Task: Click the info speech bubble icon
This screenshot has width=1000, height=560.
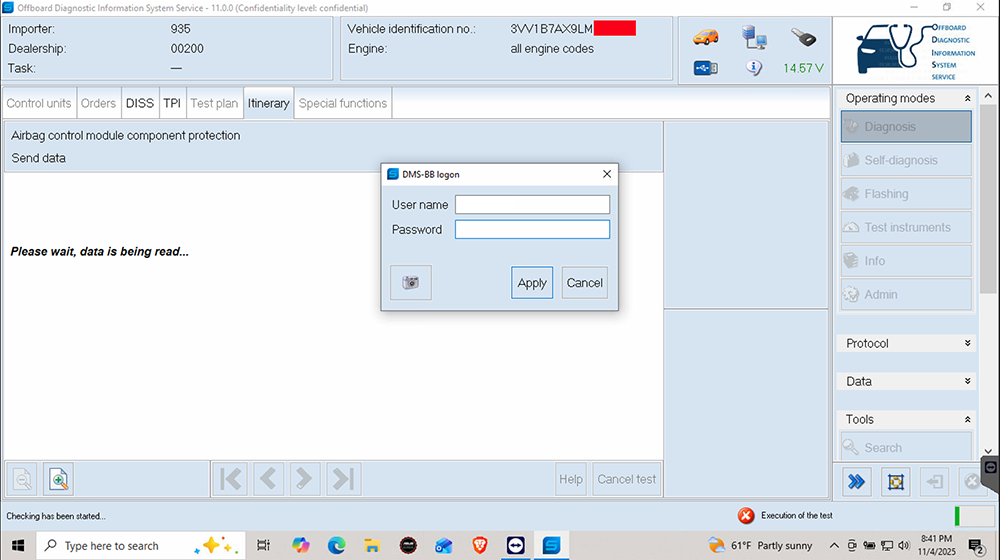Action: click(754, 68)
